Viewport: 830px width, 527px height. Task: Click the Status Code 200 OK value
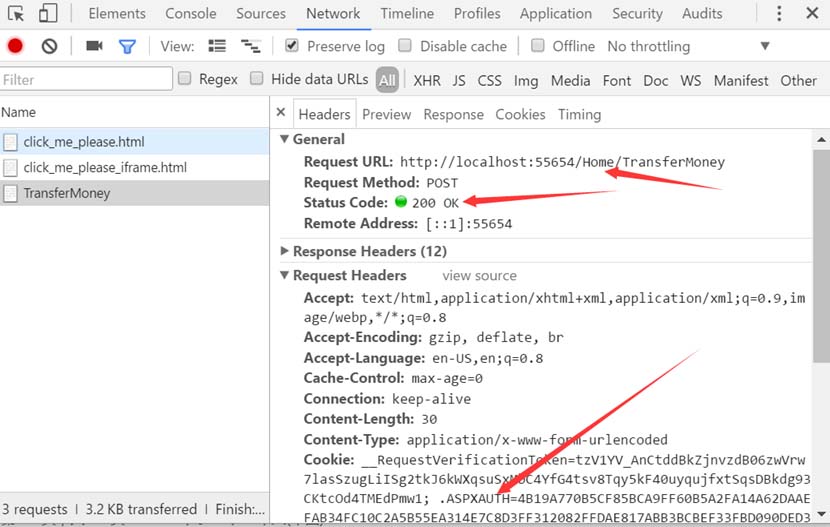coord(435,203)
